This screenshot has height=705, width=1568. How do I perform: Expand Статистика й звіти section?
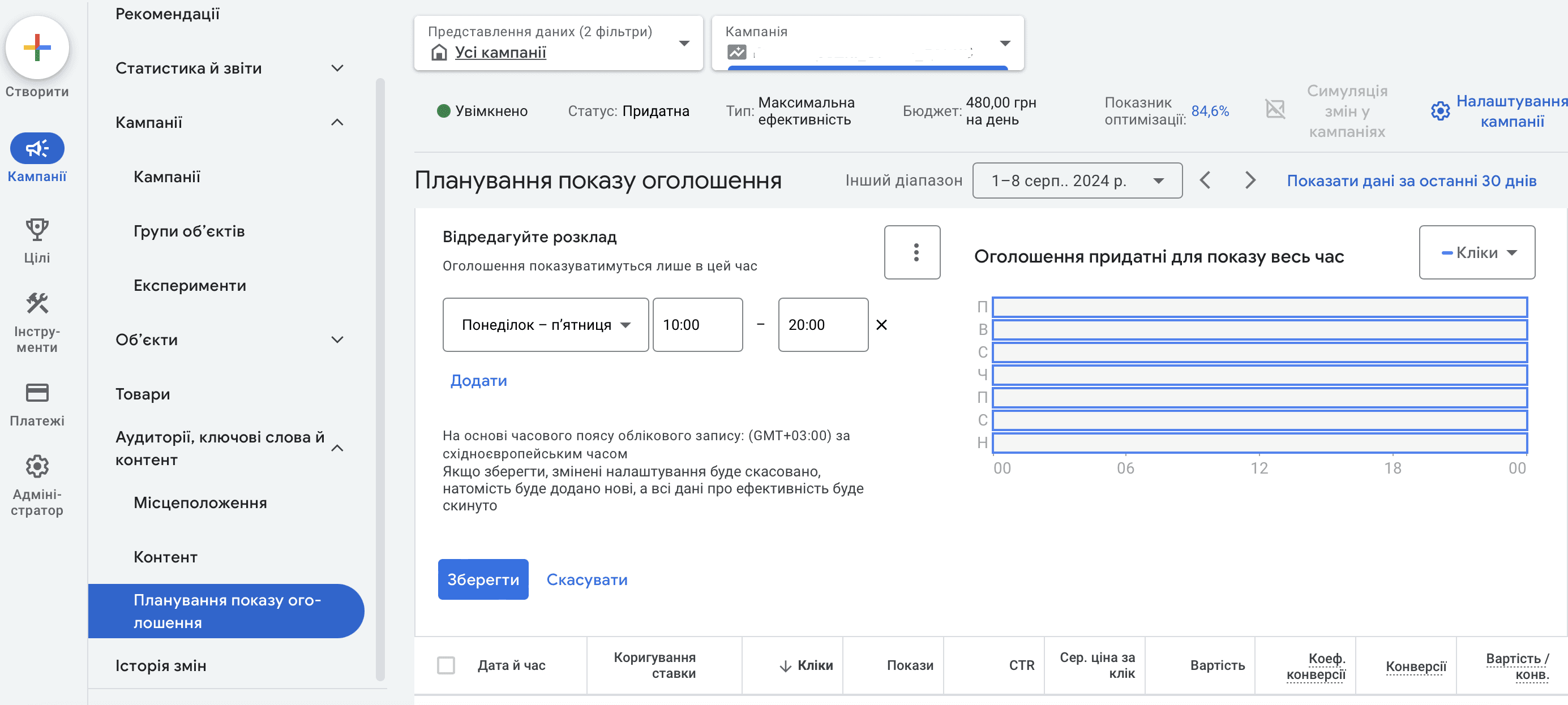pyautogui.click(x=337, y=68)
